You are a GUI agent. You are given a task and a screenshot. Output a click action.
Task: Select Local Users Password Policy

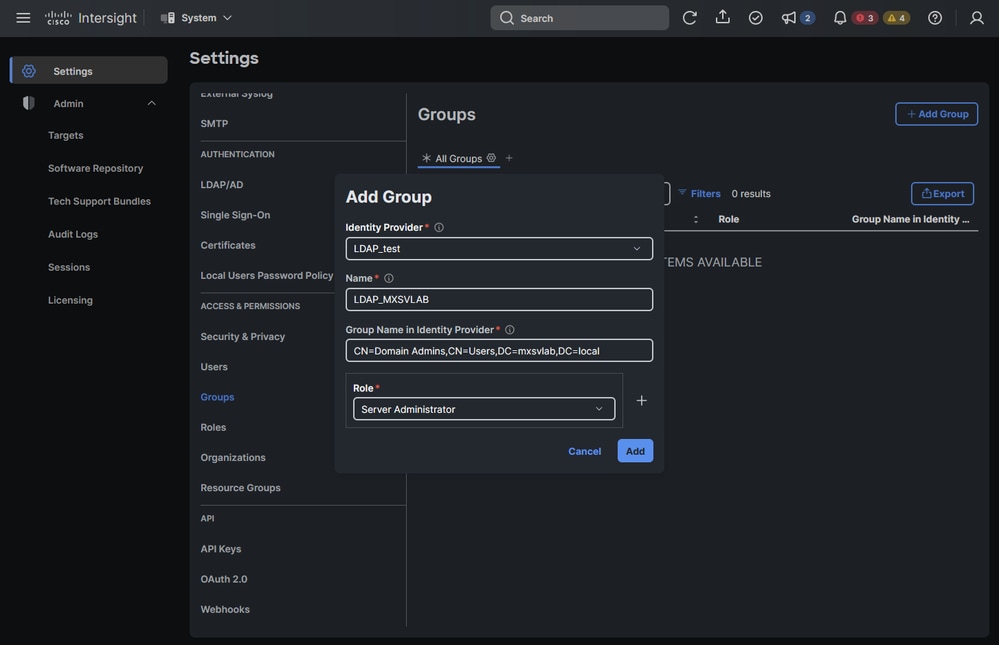(x=266, y=275)
